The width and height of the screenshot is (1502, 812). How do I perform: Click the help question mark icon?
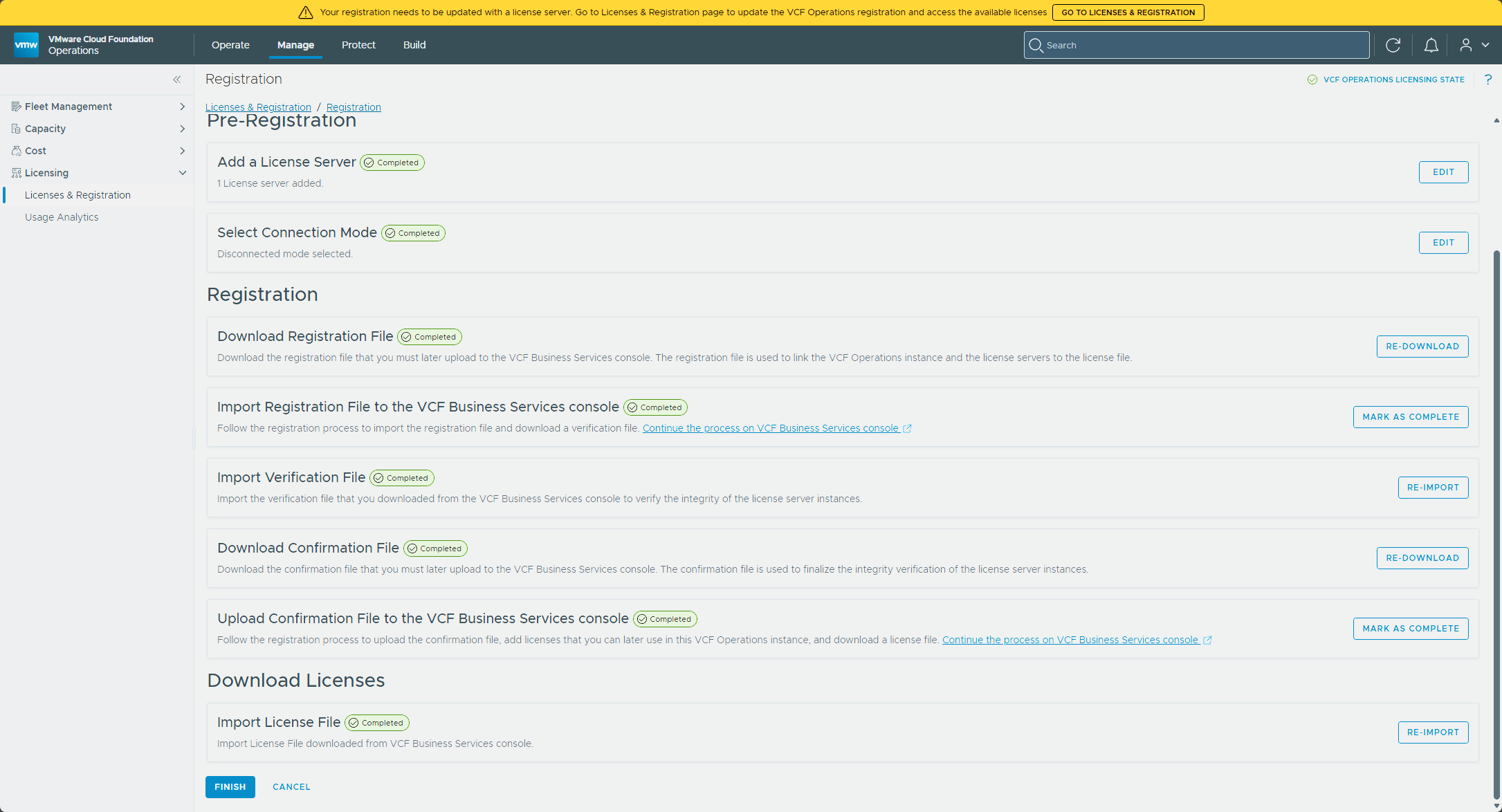pyautogui.click(x=1487, y=80)
